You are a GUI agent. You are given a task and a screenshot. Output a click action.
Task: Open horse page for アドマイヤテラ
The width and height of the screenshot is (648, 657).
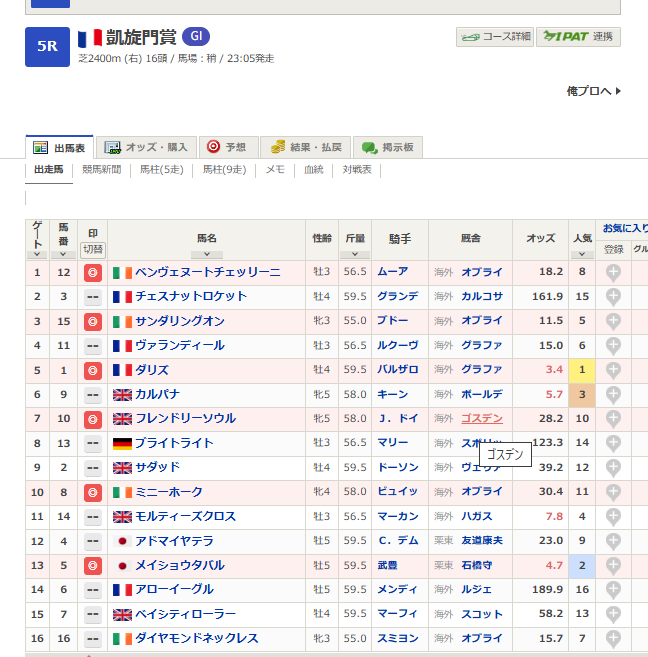coord(174,541)
